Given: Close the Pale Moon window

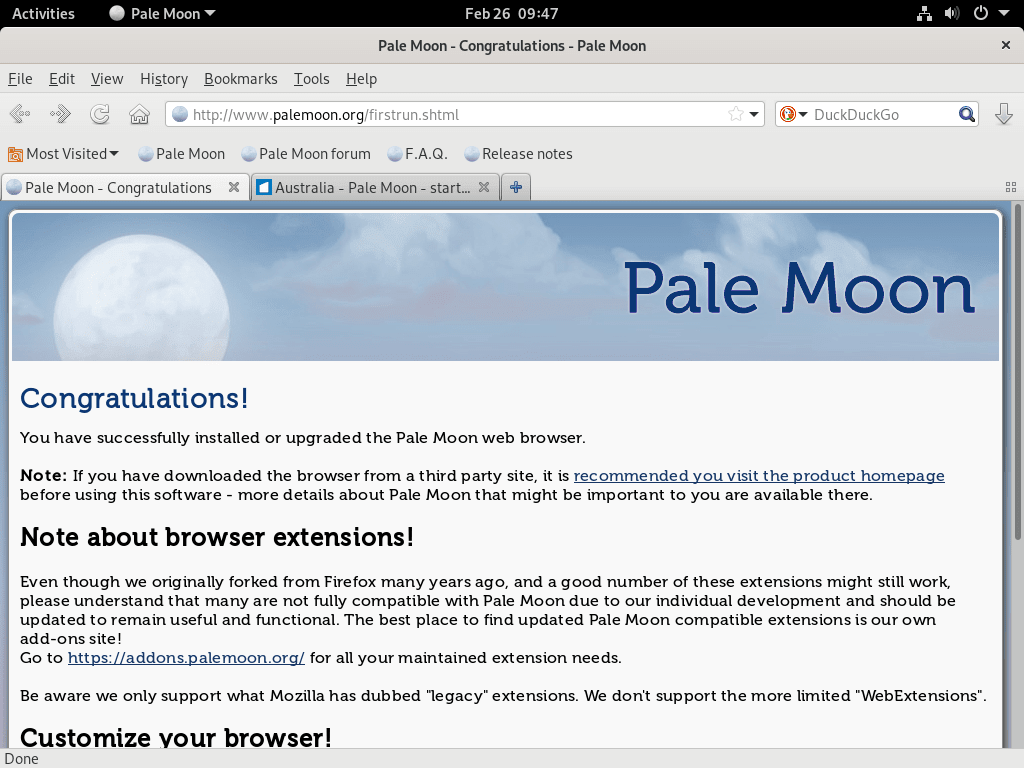Looking at the screenshot, I should [x=1006, y=45].
